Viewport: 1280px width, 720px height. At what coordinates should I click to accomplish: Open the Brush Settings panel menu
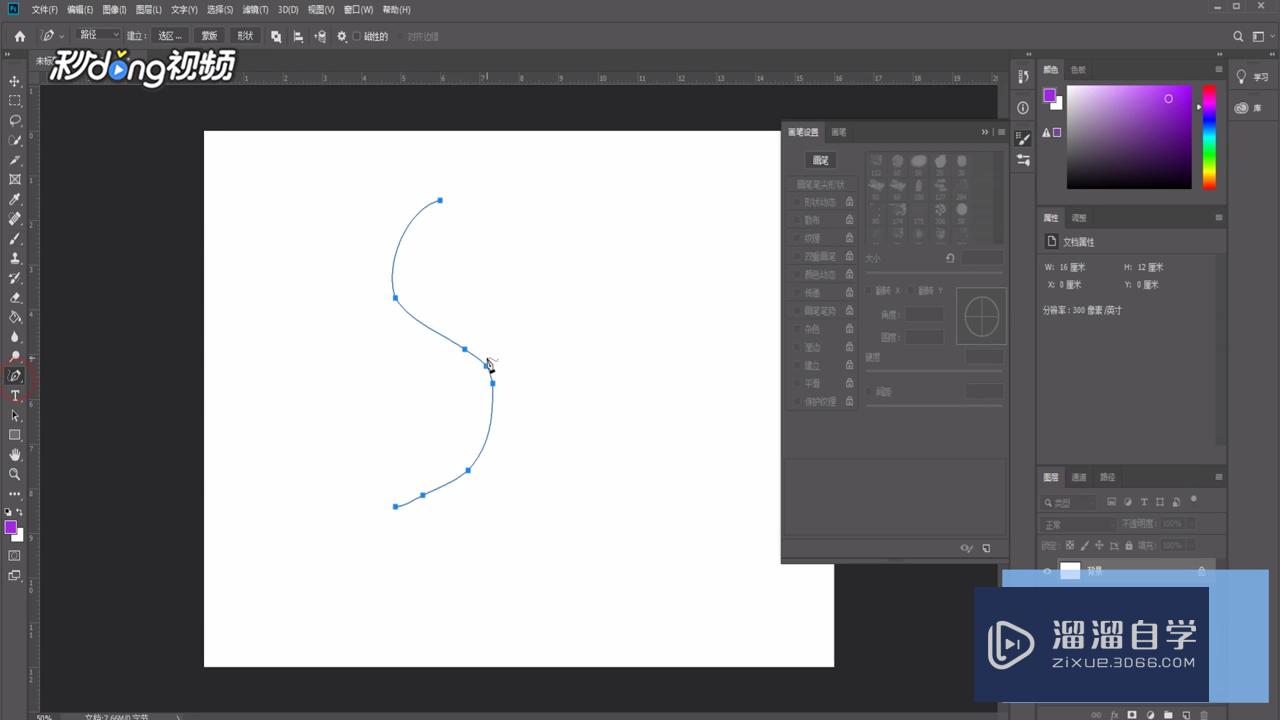point(1001,132)
